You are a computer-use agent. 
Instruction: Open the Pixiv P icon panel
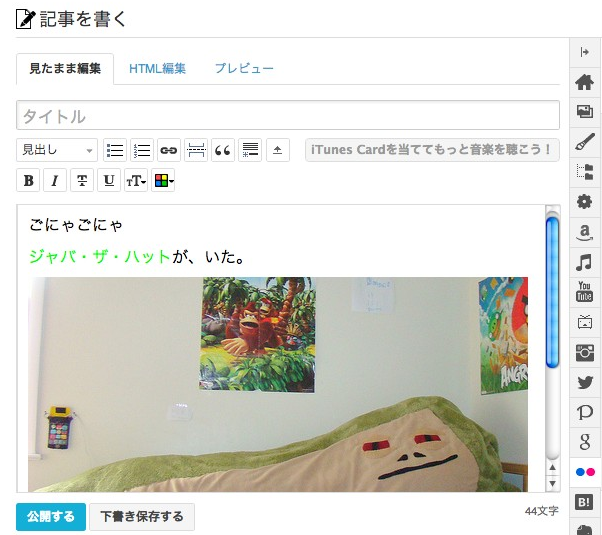tap(585, 412)
